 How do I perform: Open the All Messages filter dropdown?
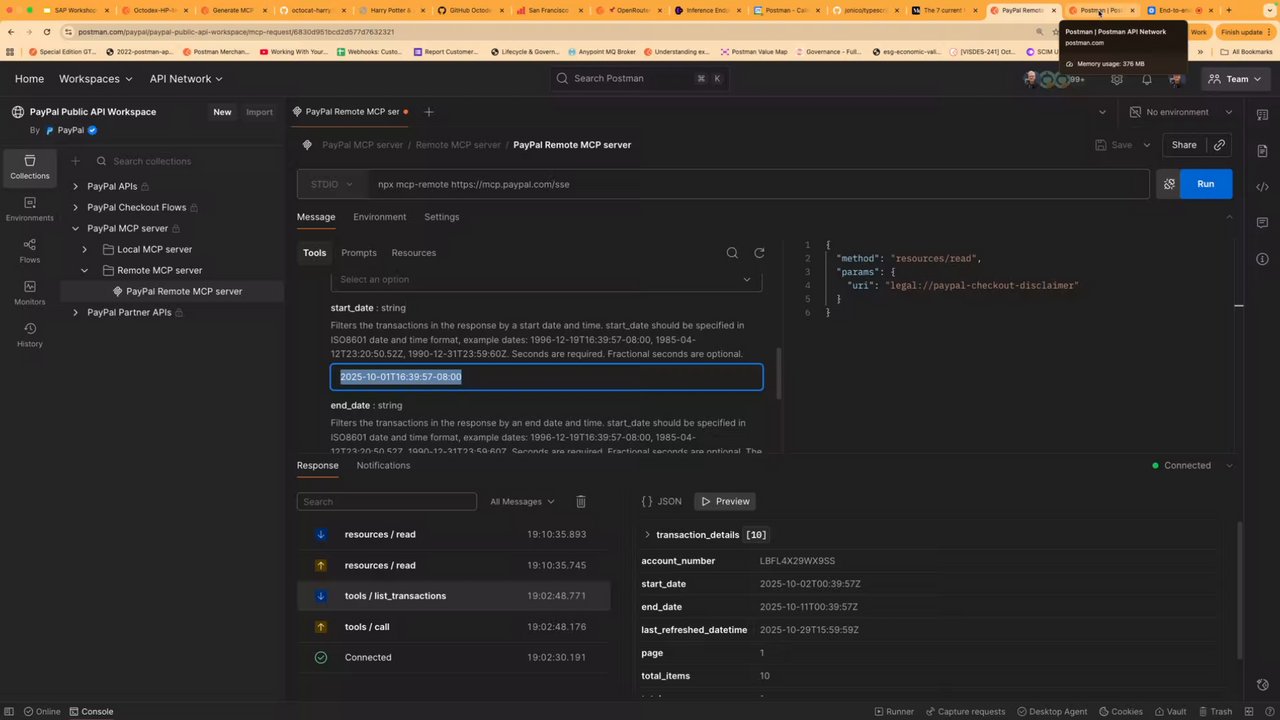(x=522, y=501)
